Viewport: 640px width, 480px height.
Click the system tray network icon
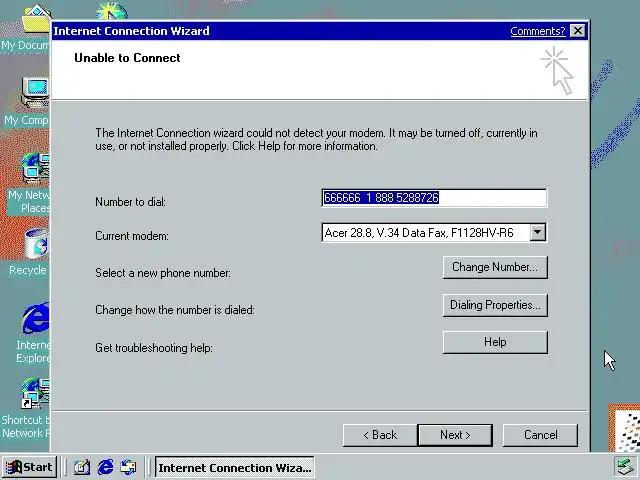point(625,467)
